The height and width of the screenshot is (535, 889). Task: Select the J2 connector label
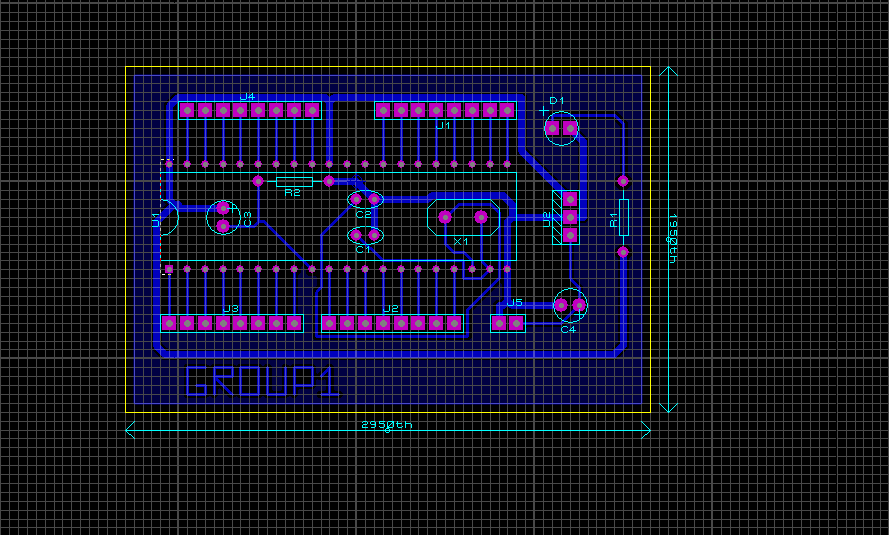[x=390, y=309]
